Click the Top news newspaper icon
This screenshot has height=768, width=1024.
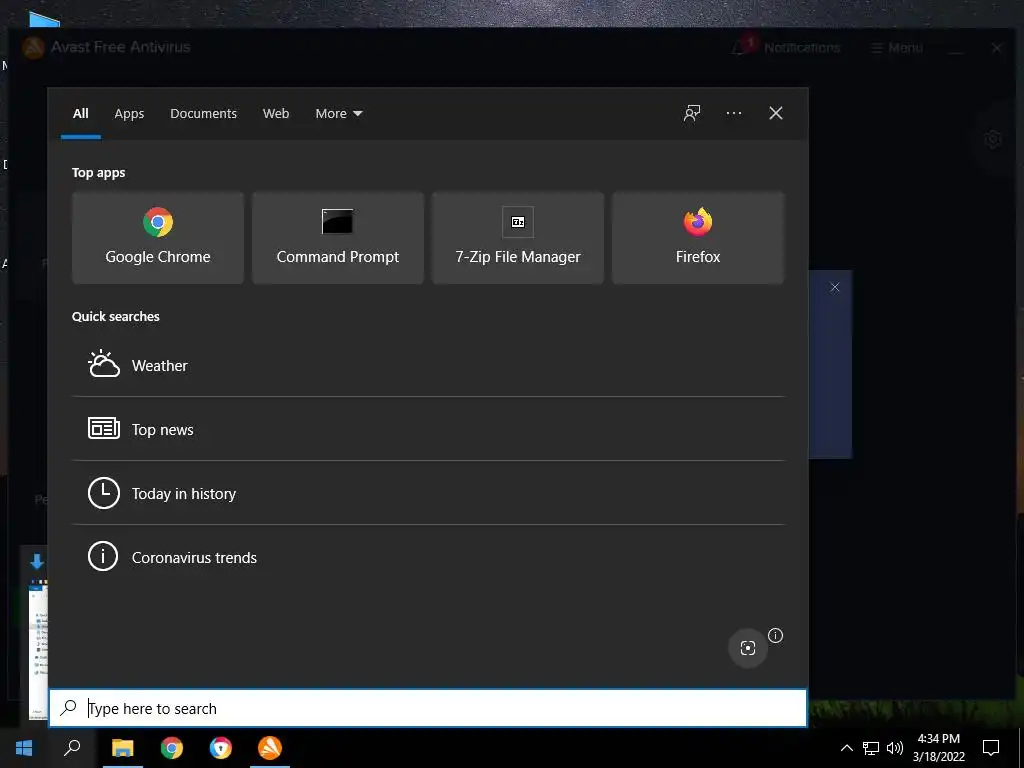(x=104, y=428)
